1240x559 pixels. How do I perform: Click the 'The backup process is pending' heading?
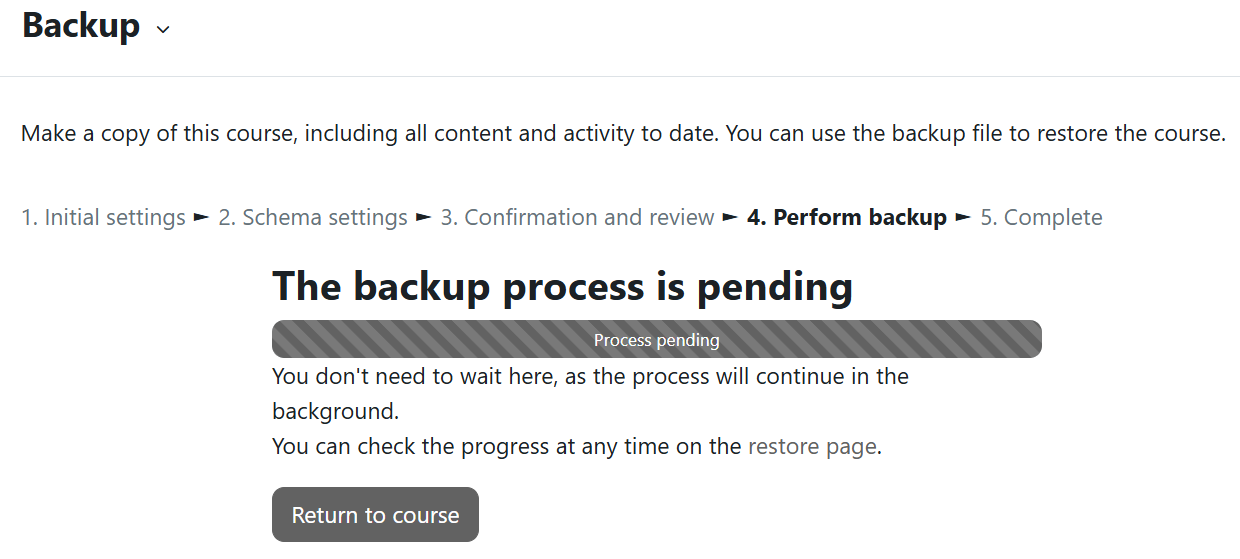562,286
